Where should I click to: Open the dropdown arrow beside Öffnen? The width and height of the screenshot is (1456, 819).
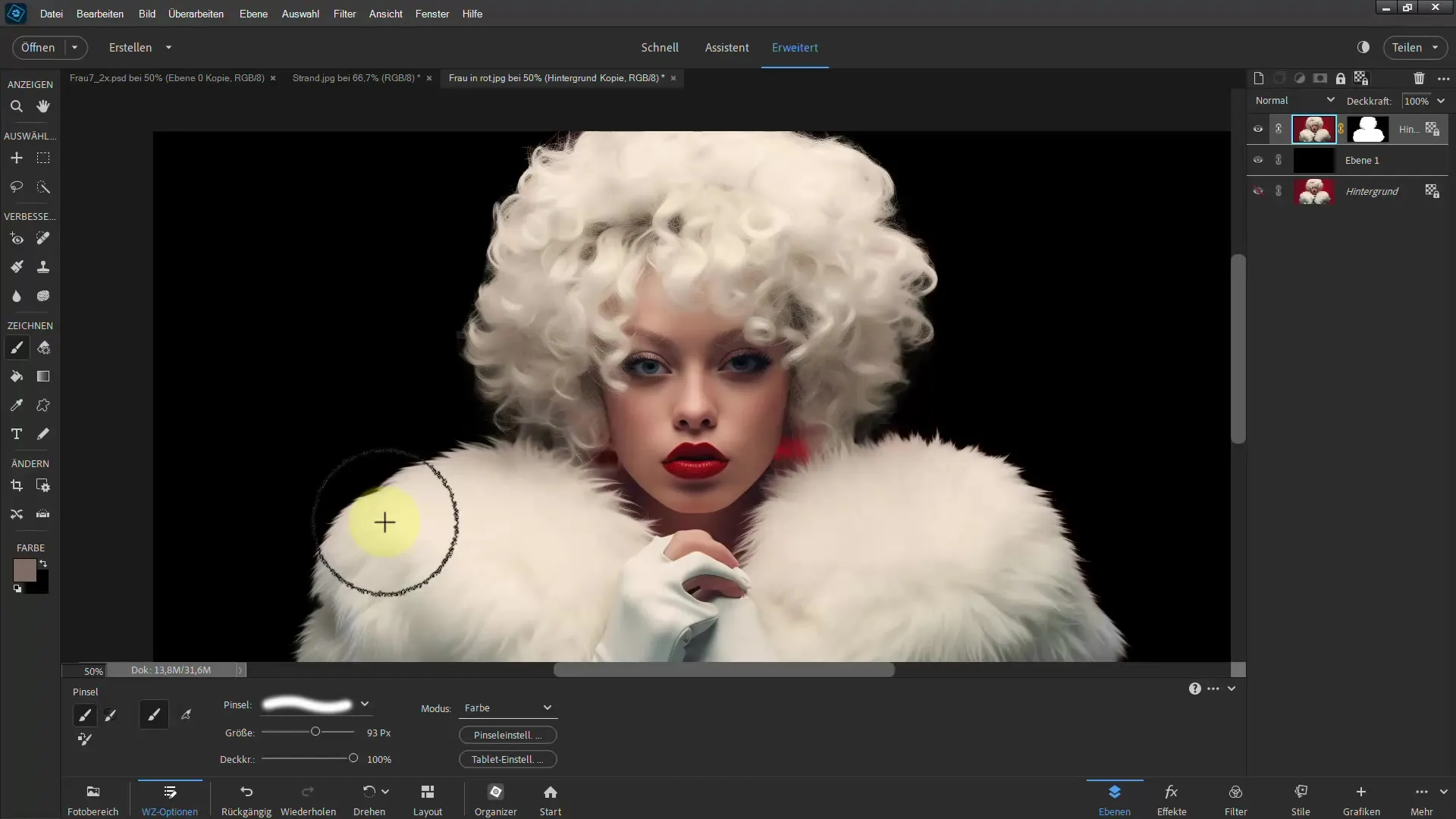pos(74,47)
